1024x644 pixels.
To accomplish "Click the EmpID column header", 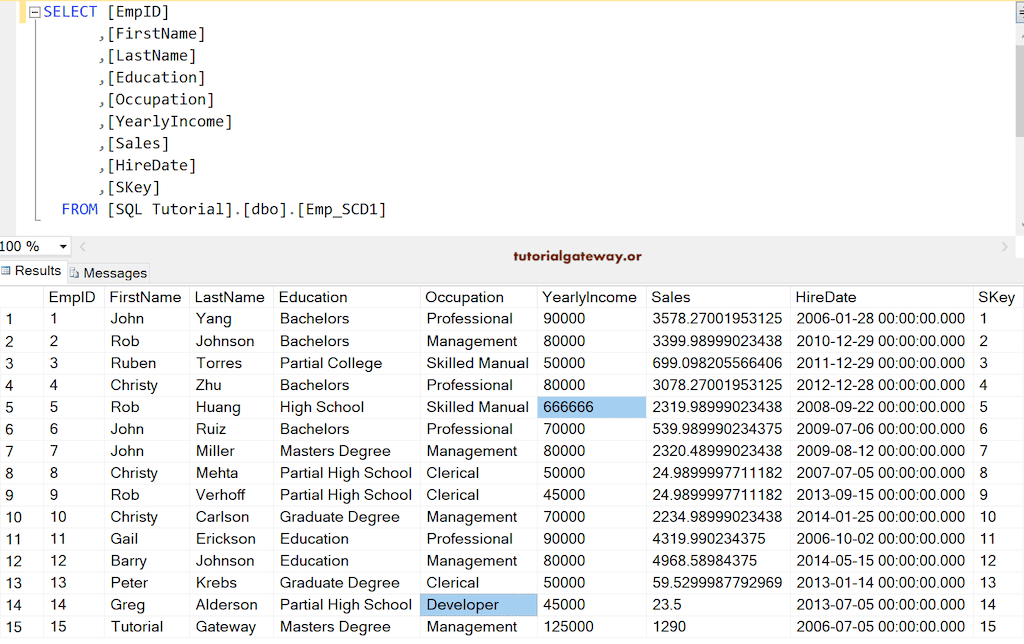I will tap(72, 297).
